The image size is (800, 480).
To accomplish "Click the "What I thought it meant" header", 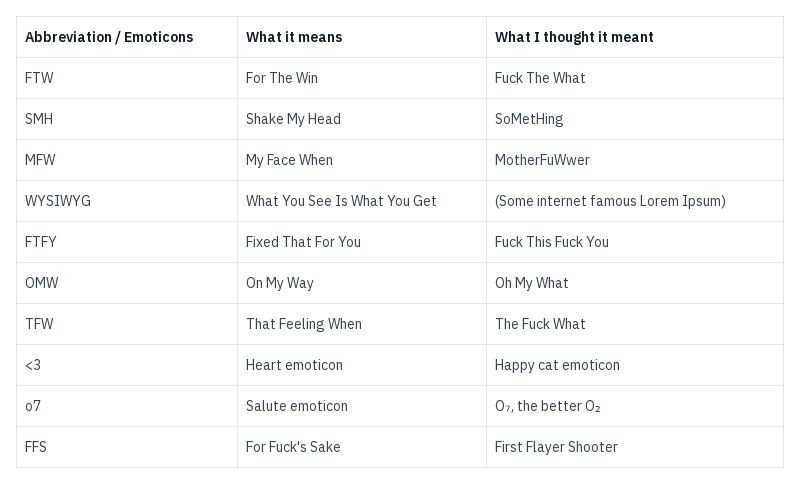I will pos(574,37).
